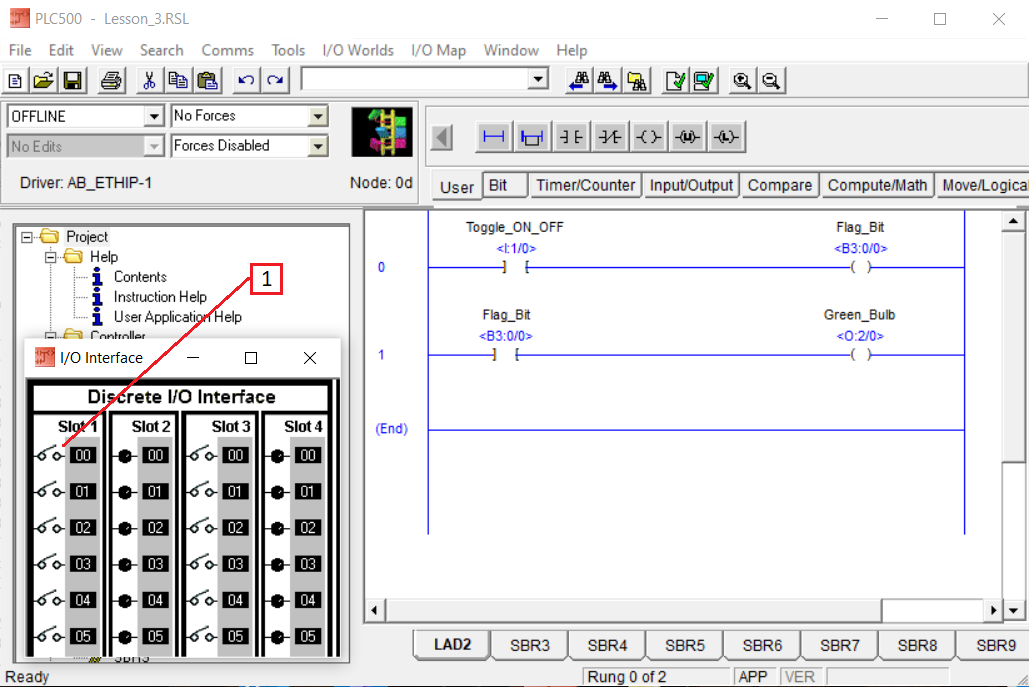Viewport: 1029px width, 687px height.
Task: Select the Toggle_ON_OFF contact in rung 0
Action: pyautogui.click(x=516, y=267)
